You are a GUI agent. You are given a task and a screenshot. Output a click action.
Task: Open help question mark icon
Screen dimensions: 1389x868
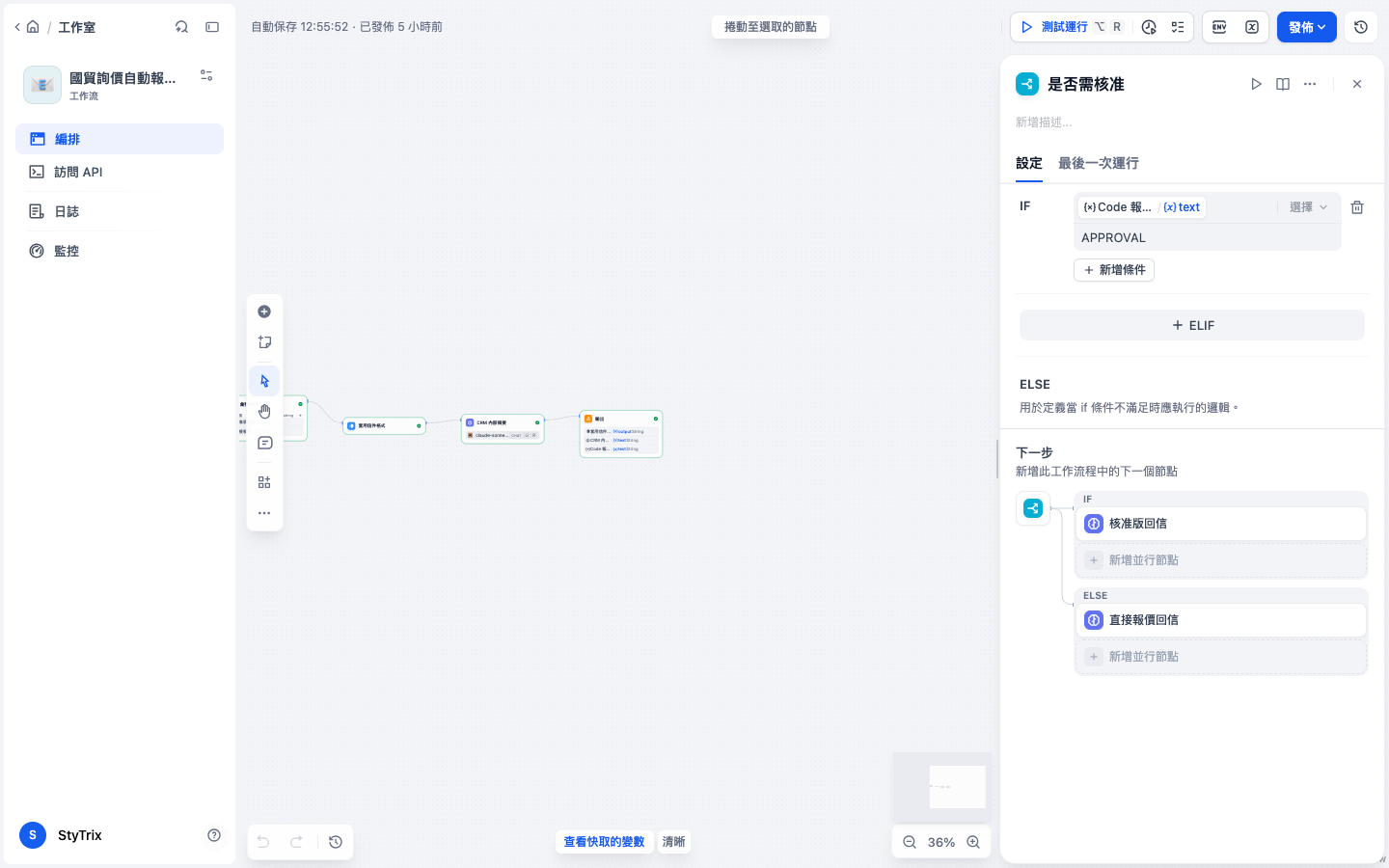(214, 835)
